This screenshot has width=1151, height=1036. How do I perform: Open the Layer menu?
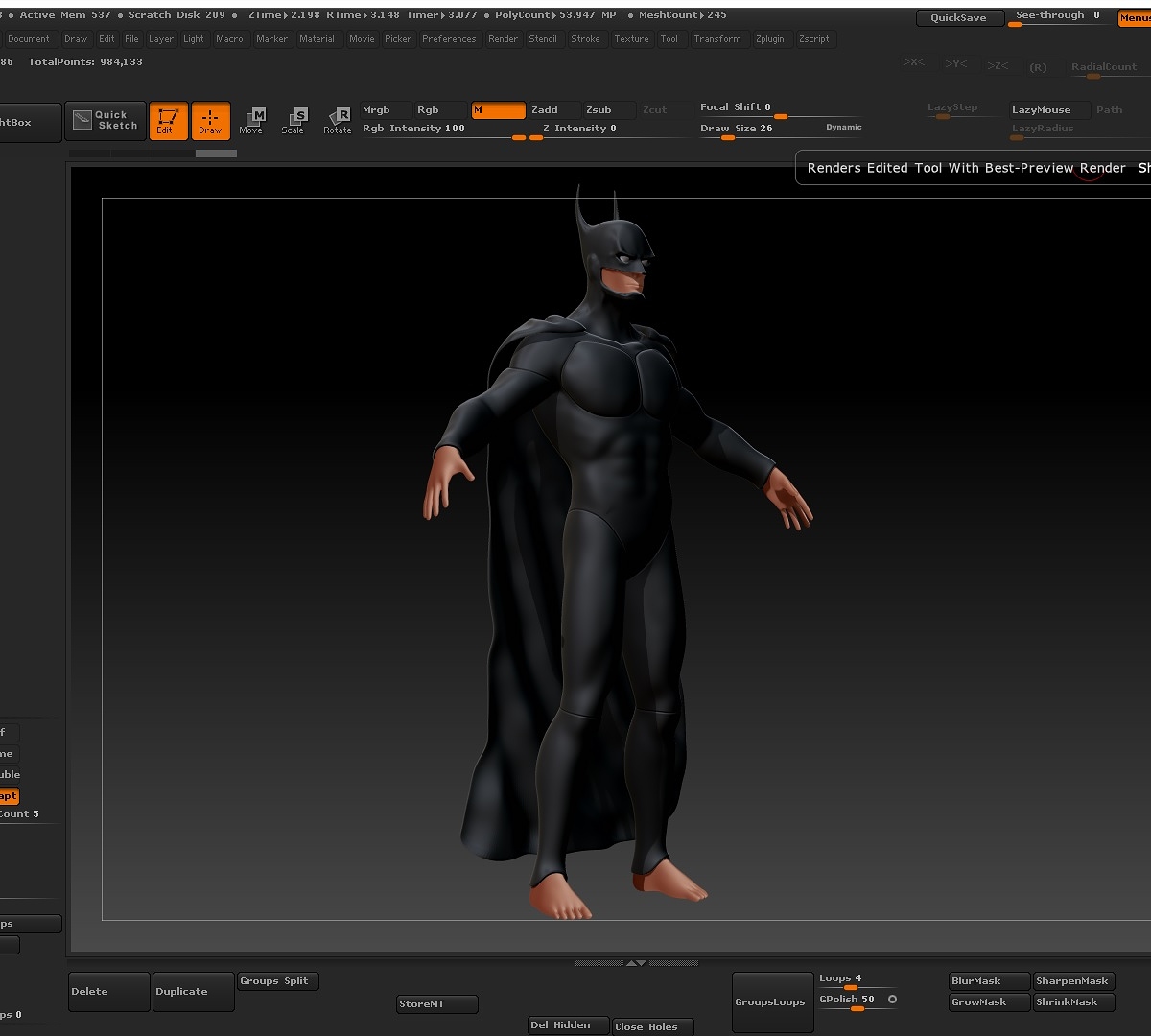click(x=161, y=39)
